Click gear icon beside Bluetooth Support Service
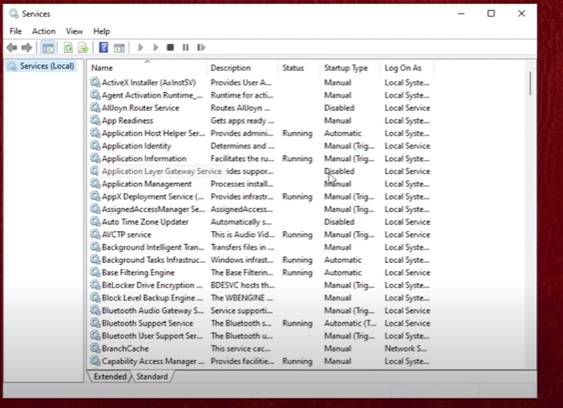The width and height of the screenshot is (563, 408). tap(95, 323)
